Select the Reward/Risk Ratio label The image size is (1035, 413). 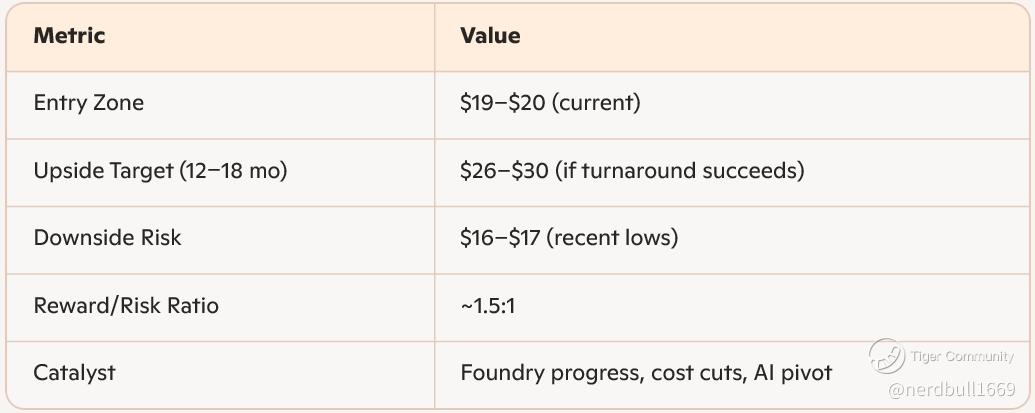click(126, 305)
